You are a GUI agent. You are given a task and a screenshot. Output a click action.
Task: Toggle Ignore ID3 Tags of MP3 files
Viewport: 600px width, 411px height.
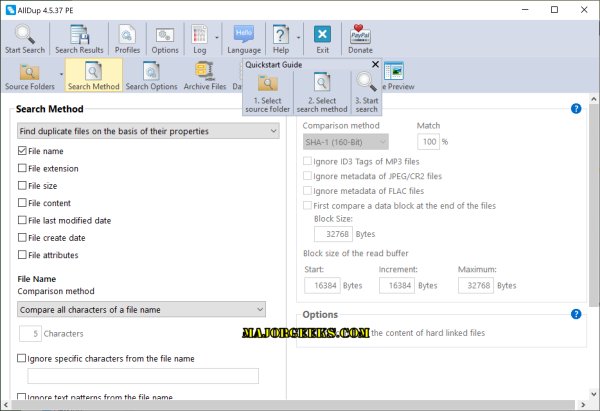(x=307, y=161)
